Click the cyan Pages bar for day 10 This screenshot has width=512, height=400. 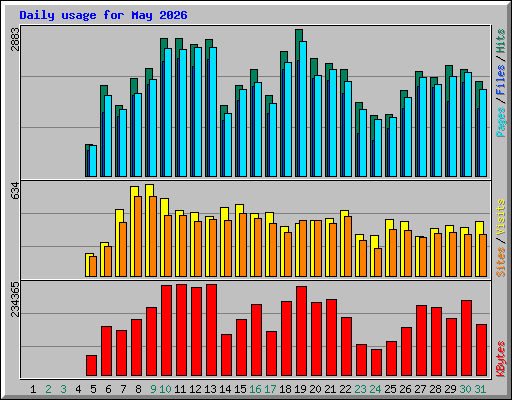pyautogui.click(x=168, y=113)
